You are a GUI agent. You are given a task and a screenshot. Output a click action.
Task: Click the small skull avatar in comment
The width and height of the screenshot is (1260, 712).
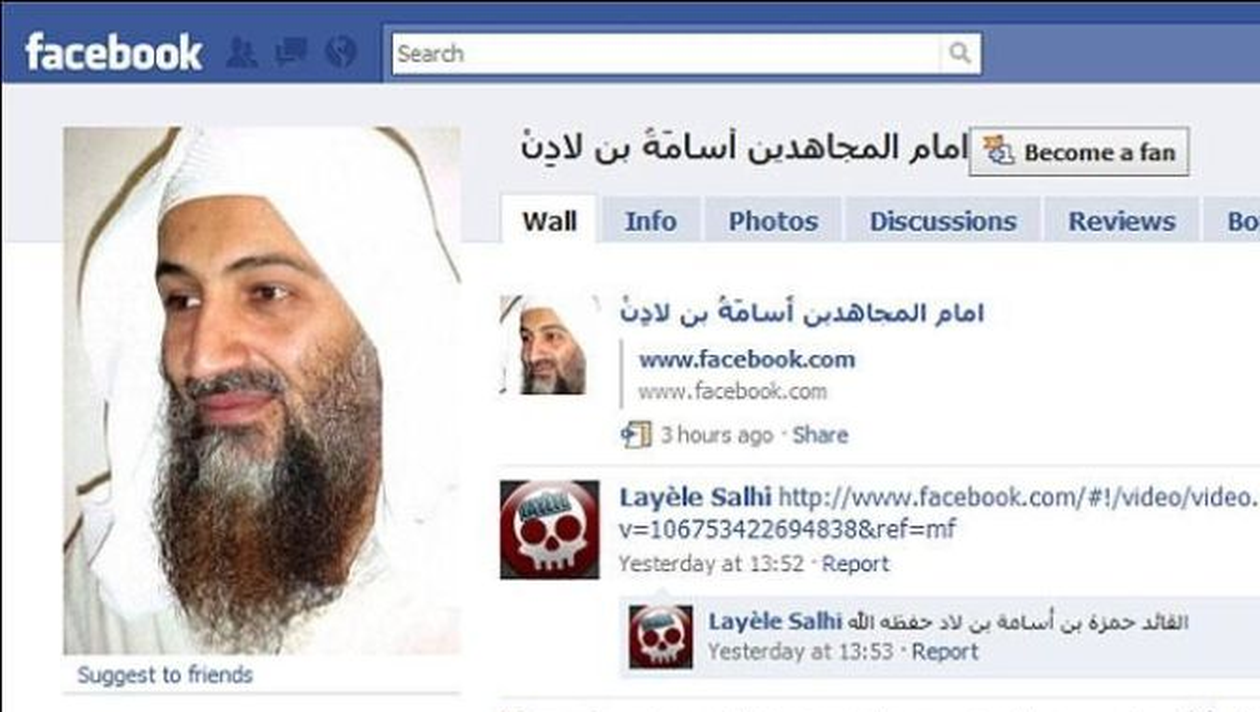[660, 637]
